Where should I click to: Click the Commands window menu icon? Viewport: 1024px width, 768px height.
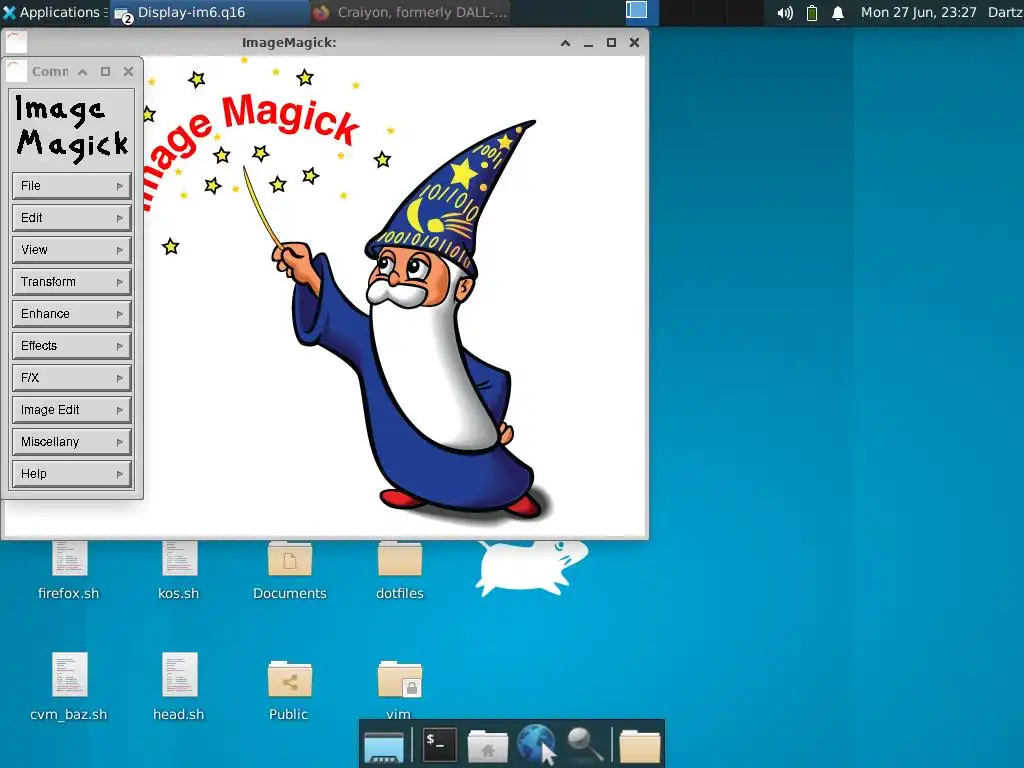pyautogui.click(x=17, y=71)
